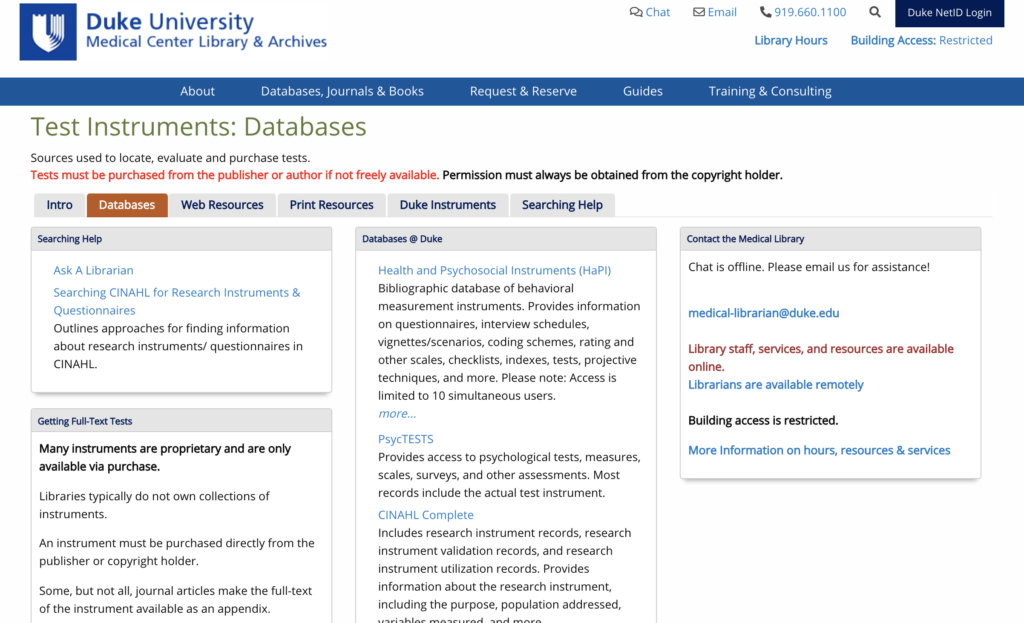
Task: Open Searching CINAHL for Research Instruments link
Action: click(x=176, y=301)
